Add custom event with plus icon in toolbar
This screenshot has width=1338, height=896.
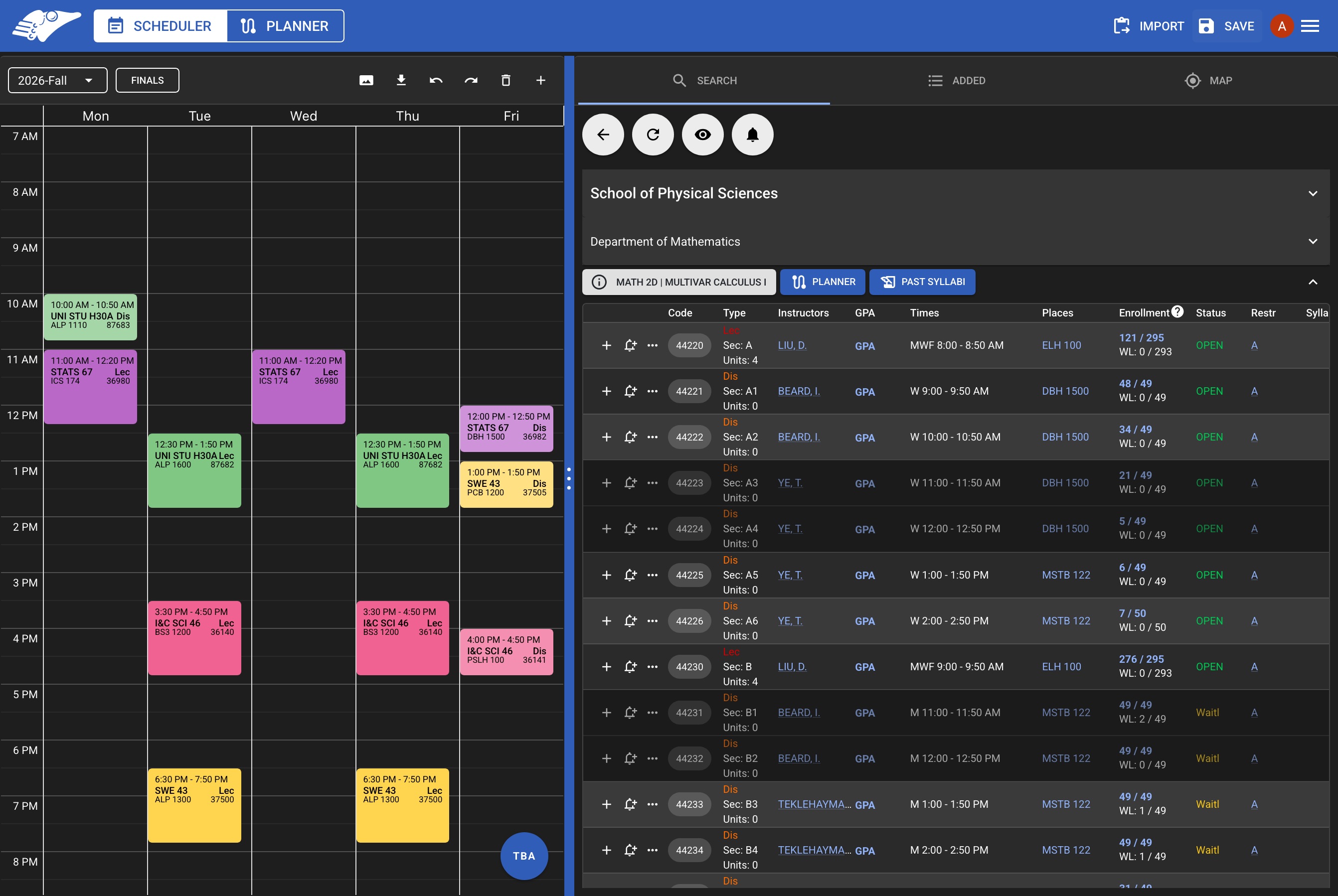point(541,81)
